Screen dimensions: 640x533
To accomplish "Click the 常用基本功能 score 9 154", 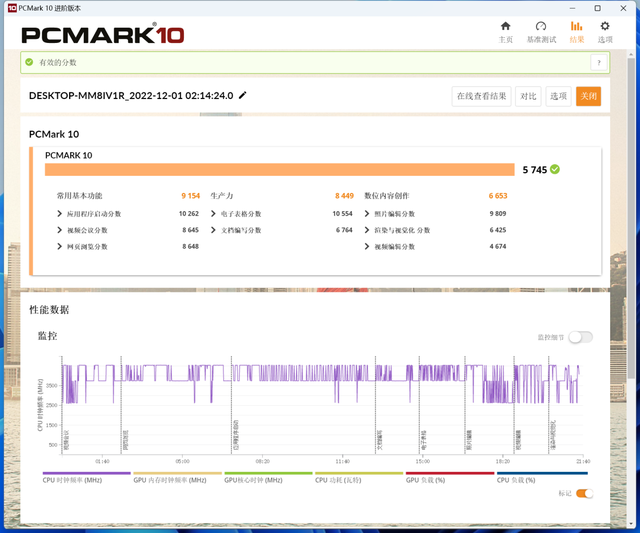I will pyautogui.click(x=191, y=196).
